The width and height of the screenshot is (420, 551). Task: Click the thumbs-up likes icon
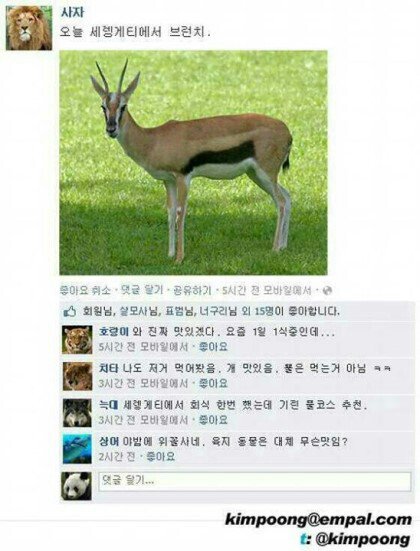[x=70, y=311]
